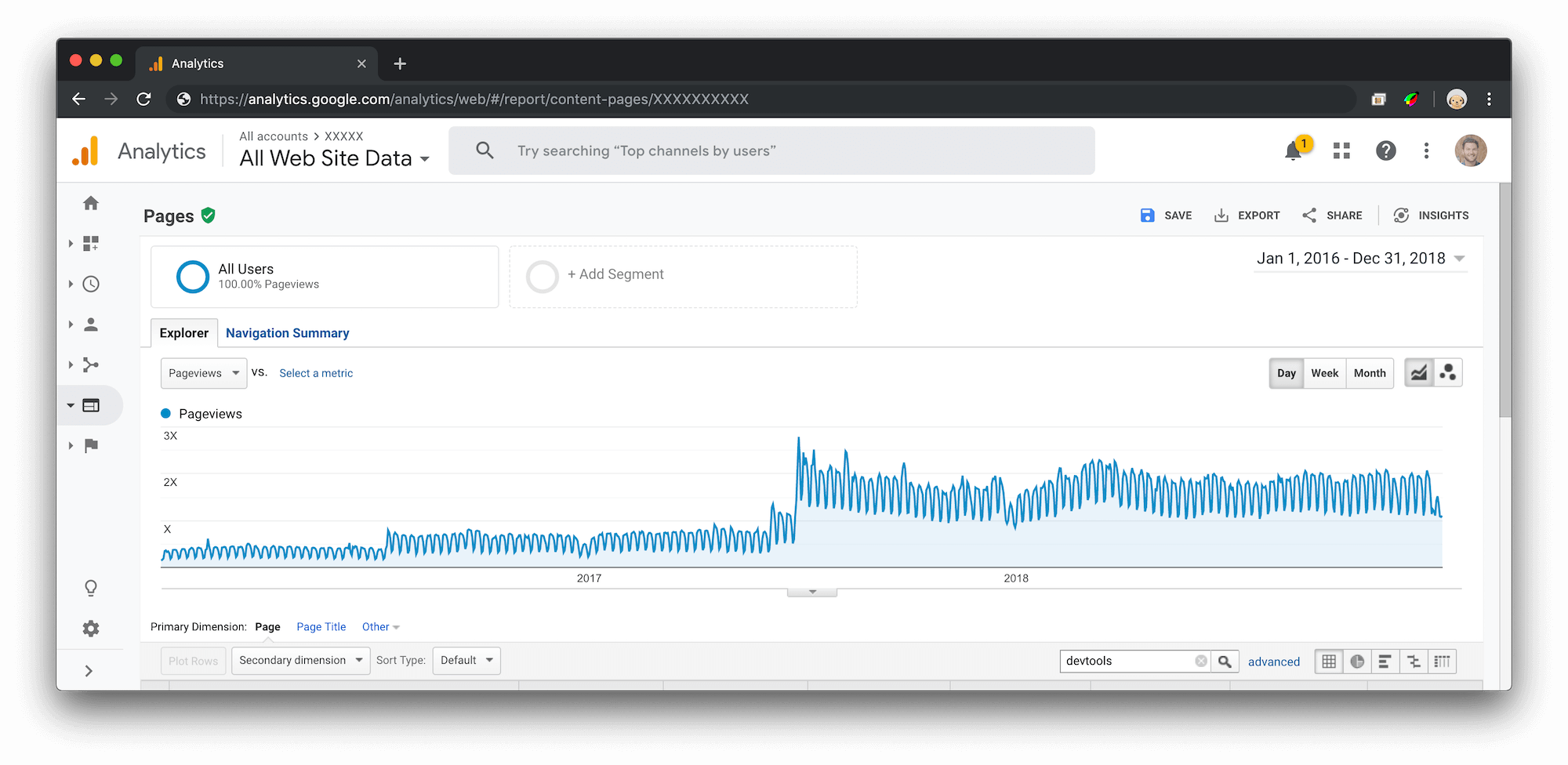This screenshot has height=765, width=1568.
Task: Select the Pivot table view
Action: [1442, 661]
